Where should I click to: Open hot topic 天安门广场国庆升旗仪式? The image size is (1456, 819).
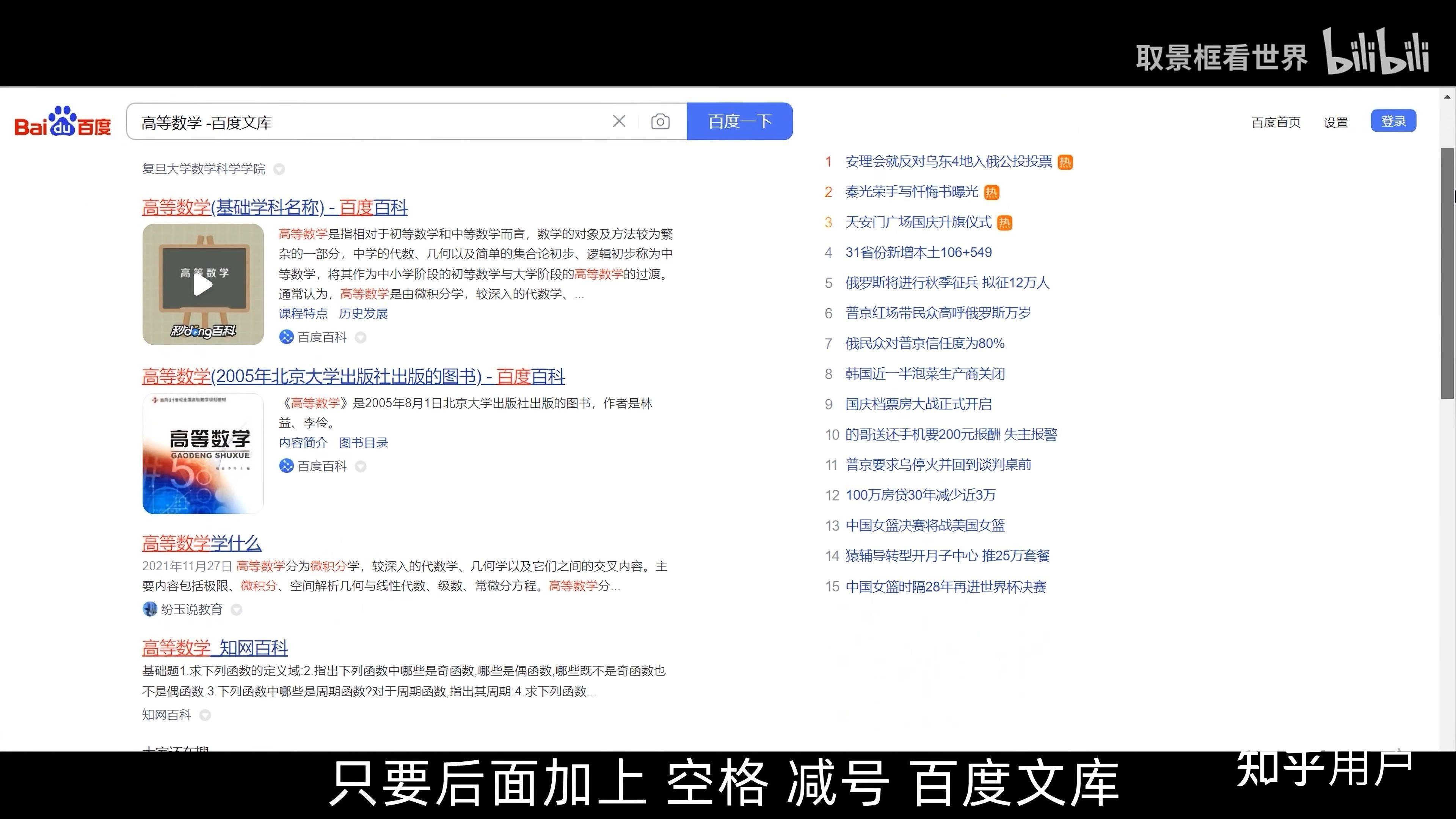[918, 222]
